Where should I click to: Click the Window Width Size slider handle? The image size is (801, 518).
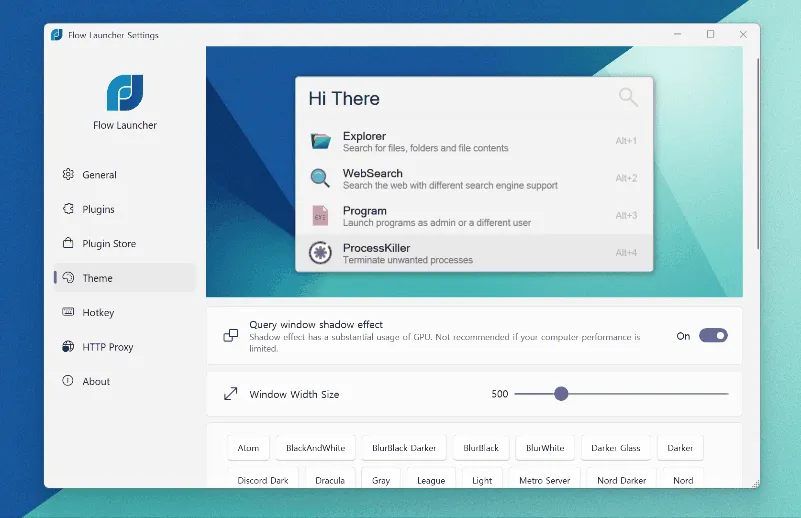(x=561, y=394)
